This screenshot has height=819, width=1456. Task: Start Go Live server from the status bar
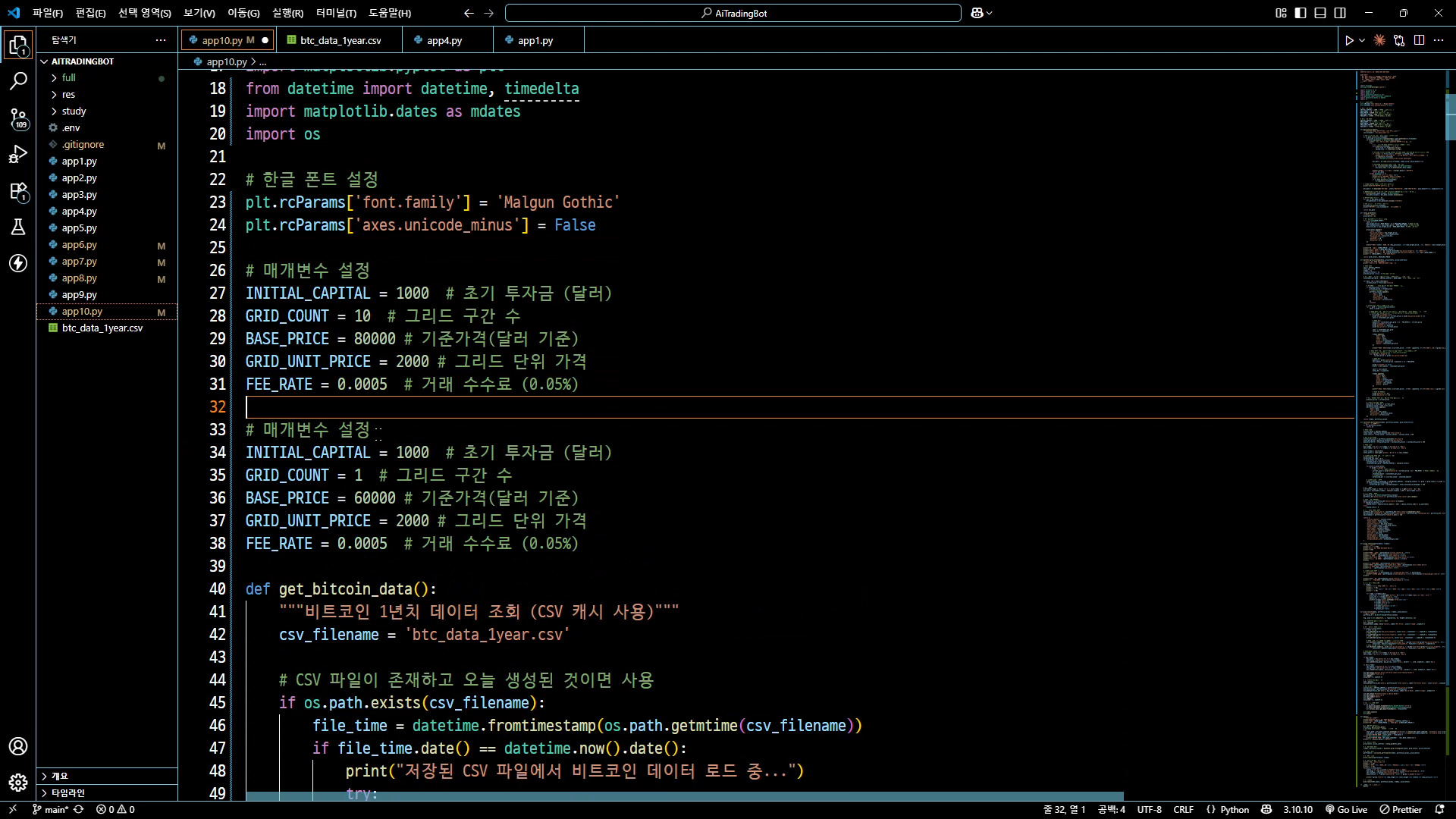1346,809
